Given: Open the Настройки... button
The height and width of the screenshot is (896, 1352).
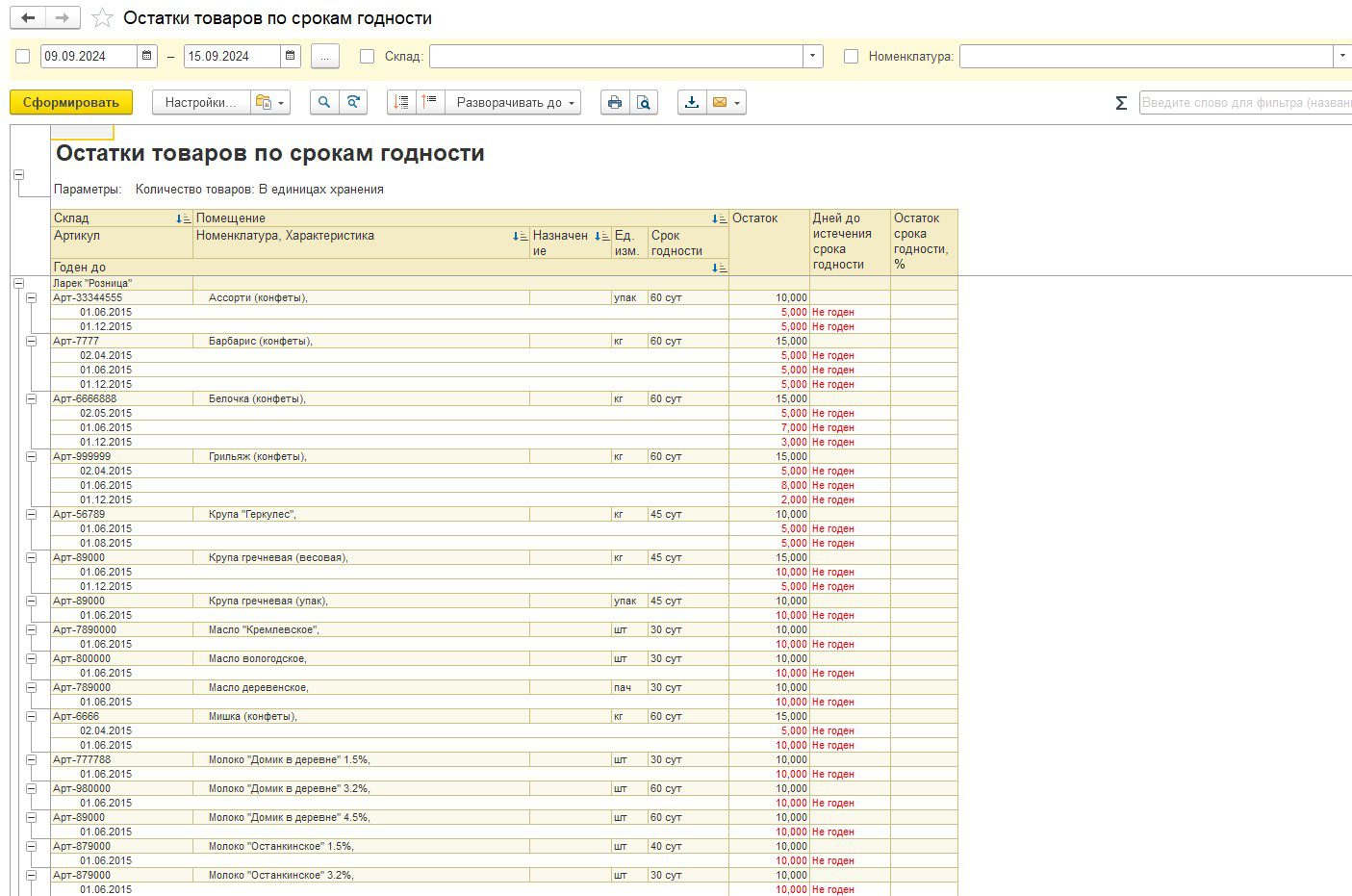Looking at the screenshot, I should click(x=200, y=102).
